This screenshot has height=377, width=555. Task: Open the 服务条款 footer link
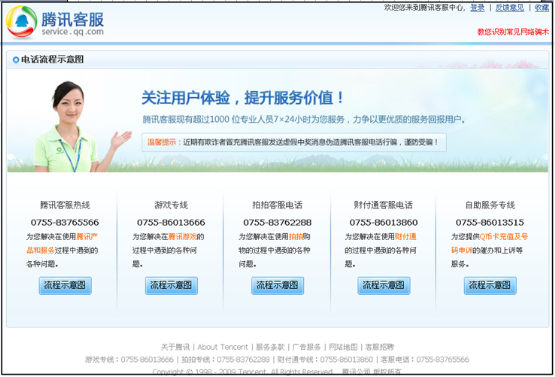270,347
